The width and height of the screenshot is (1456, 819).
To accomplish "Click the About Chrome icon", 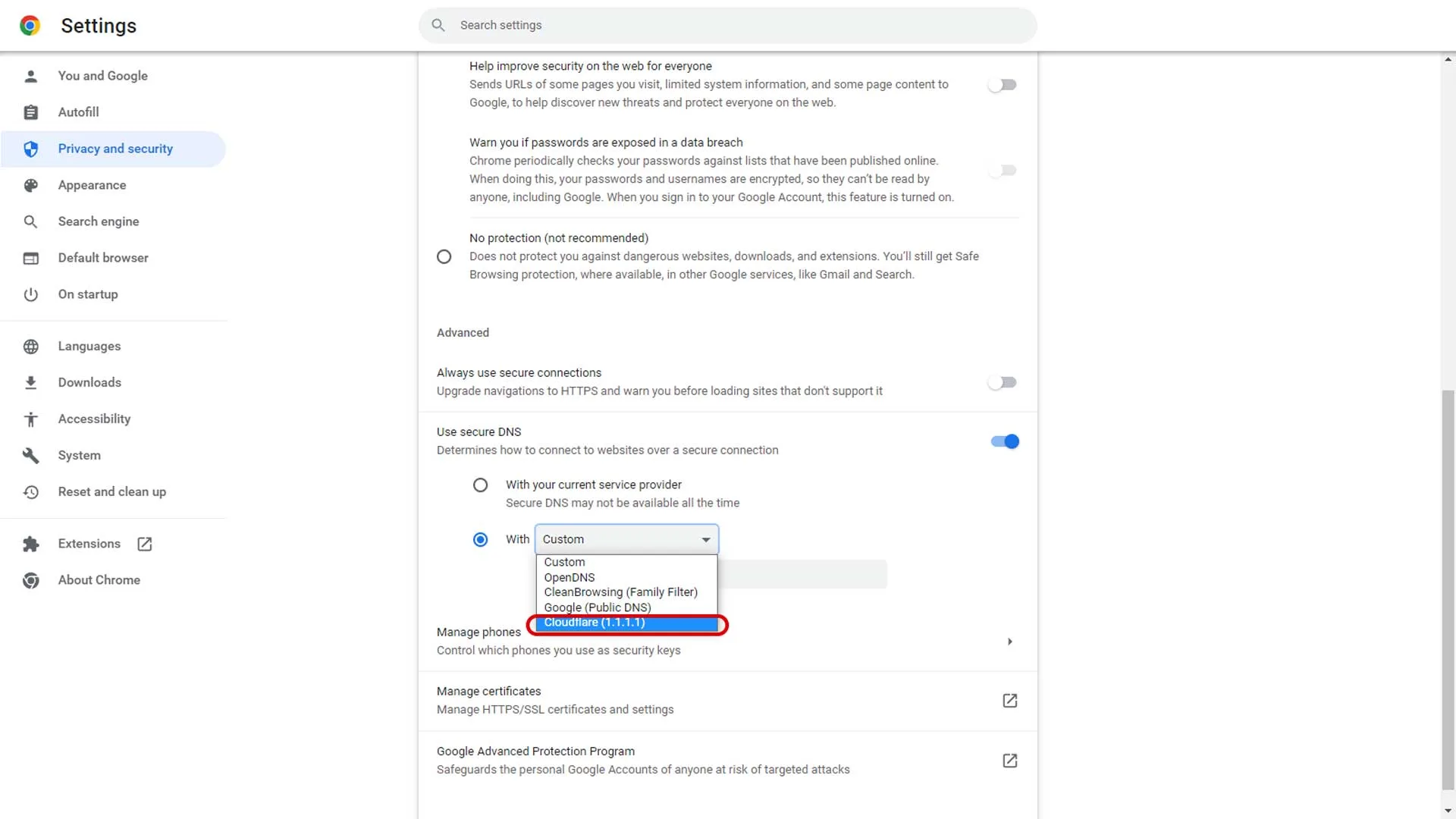I will click(31, 580).
